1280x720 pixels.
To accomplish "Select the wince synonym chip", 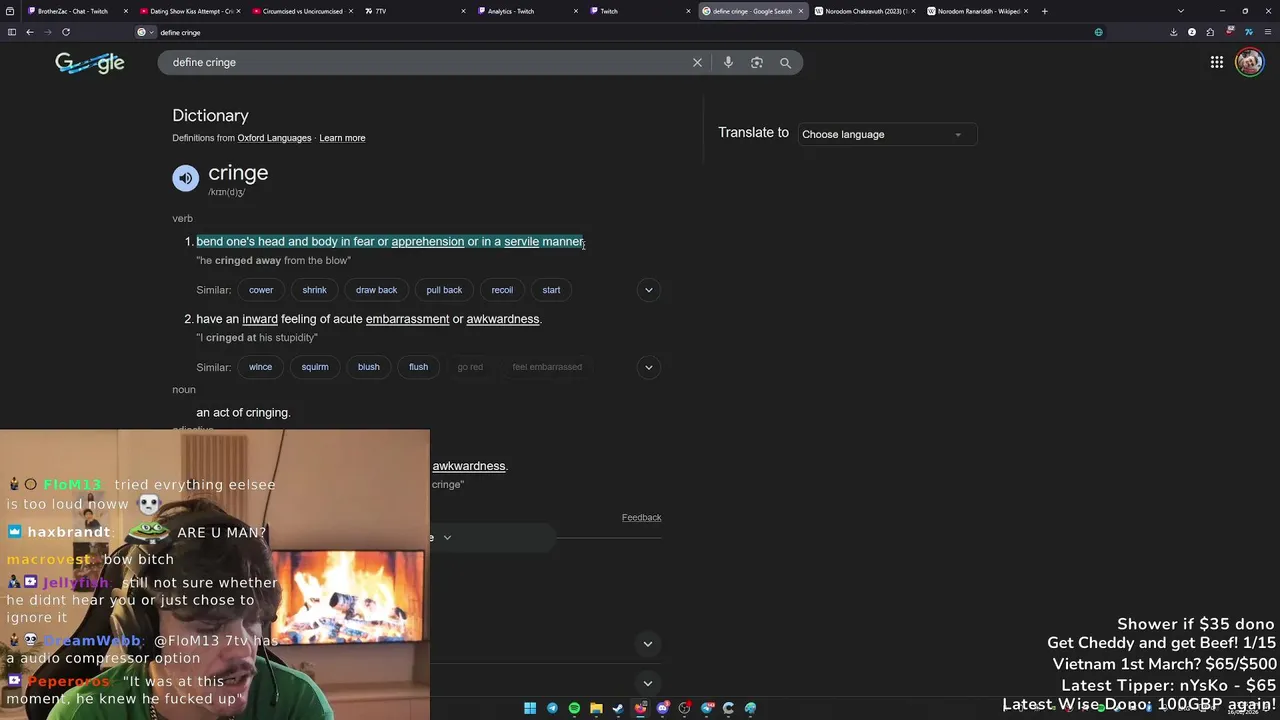I will point(260,367).
